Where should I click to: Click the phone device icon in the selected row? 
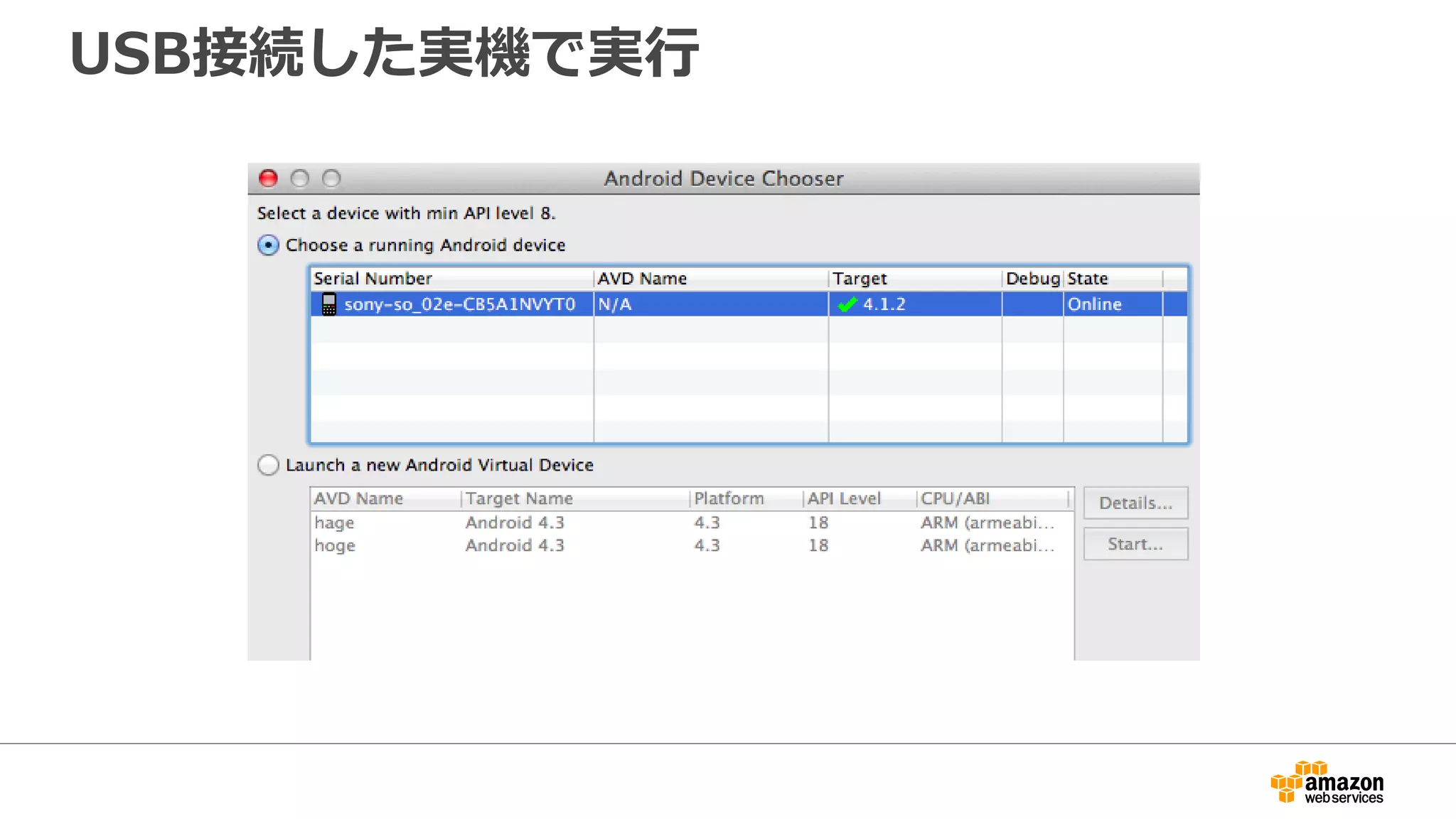tap(328, 304)
